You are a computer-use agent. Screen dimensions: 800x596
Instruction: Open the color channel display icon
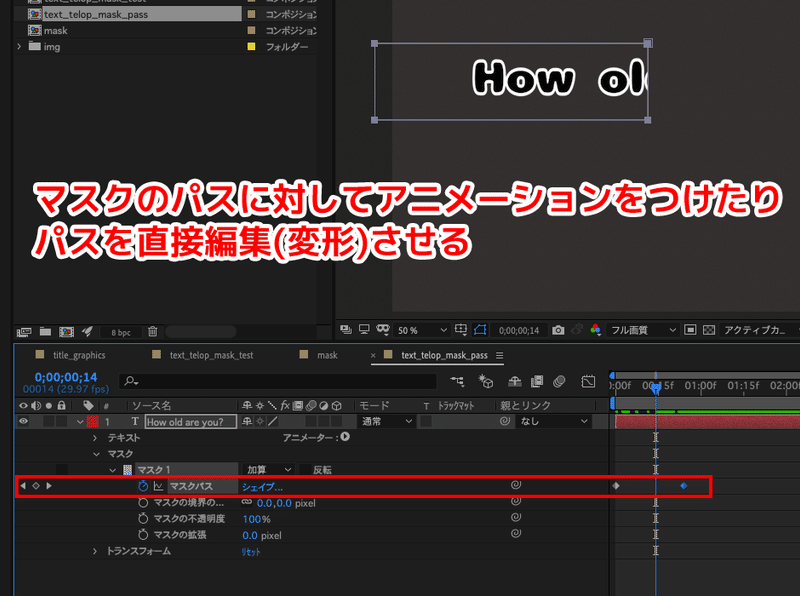(x=594, y=331)
